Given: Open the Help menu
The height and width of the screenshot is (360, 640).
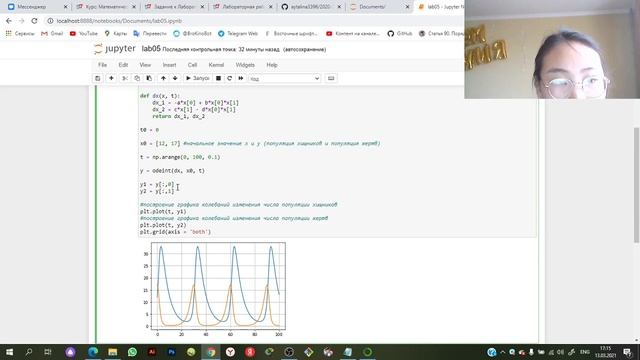Looking at the screenshot, I should coord(272,65).
